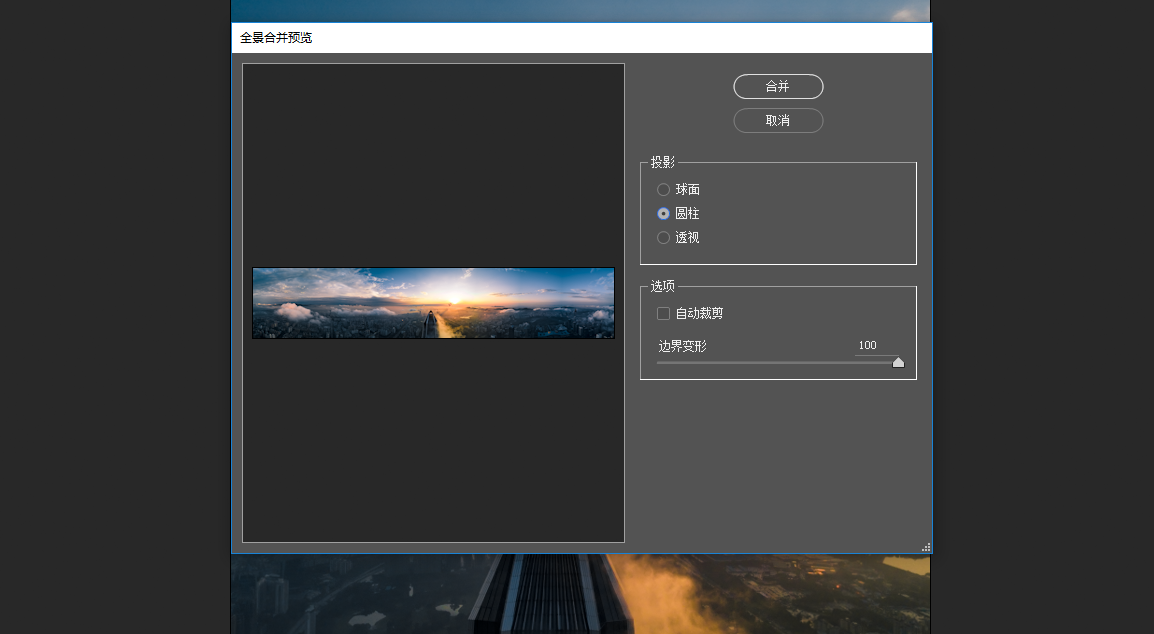Click the 全景合并预览 title bar
The width and height of the screenshot is (1154, 634).
coord(581,38)
